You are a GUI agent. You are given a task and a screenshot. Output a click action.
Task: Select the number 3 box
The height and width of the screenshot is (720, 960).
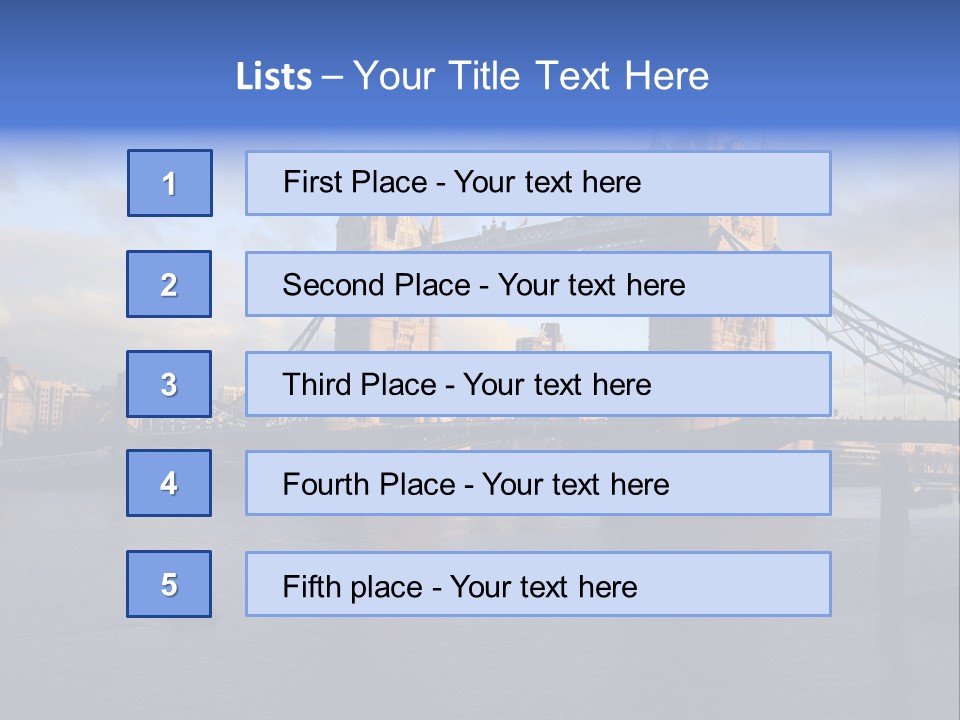(x=169, y=384)
